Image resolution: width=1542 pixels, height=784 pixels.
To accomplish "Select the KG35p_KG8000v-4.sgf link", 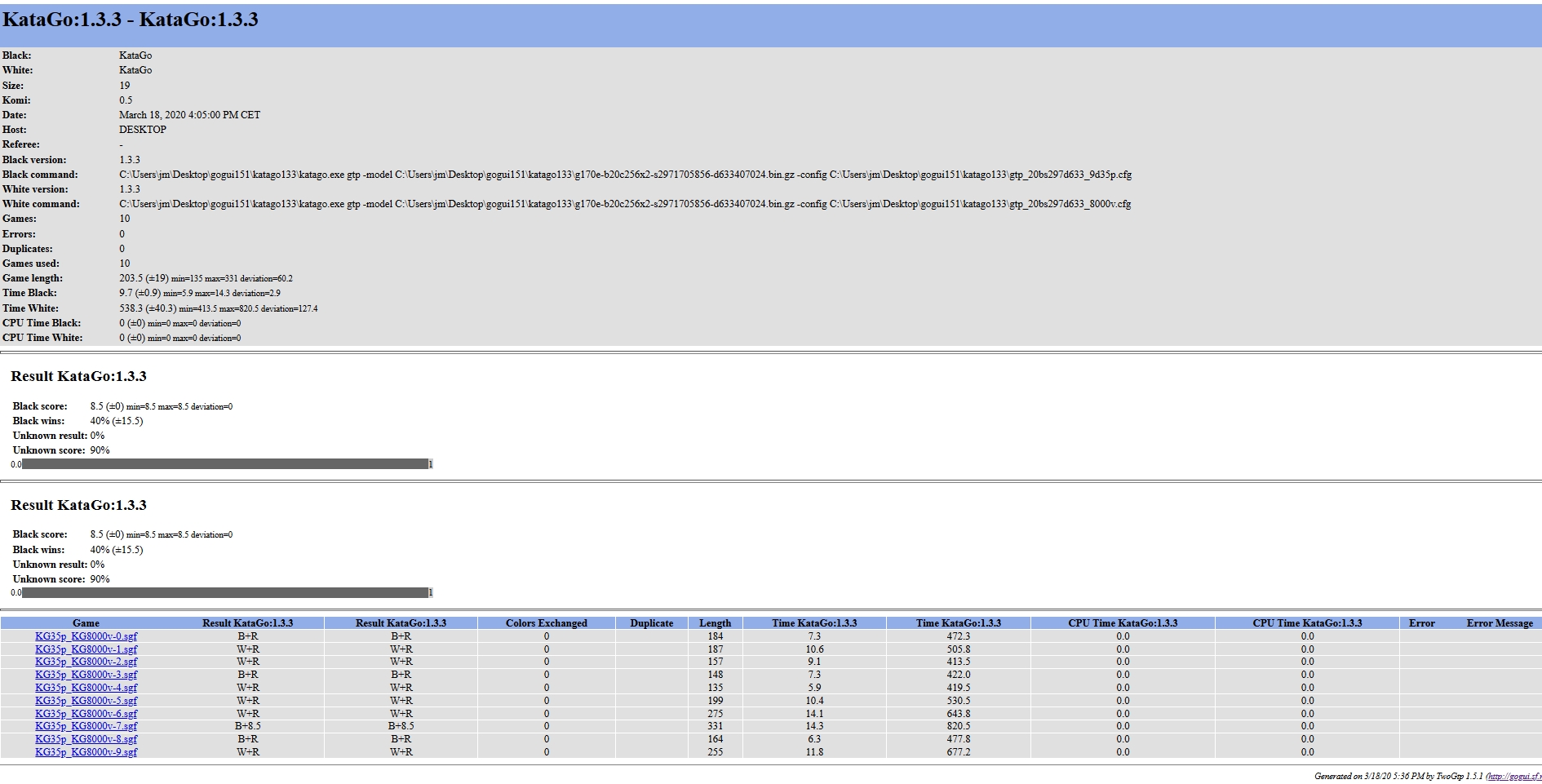I will (86, 688).
